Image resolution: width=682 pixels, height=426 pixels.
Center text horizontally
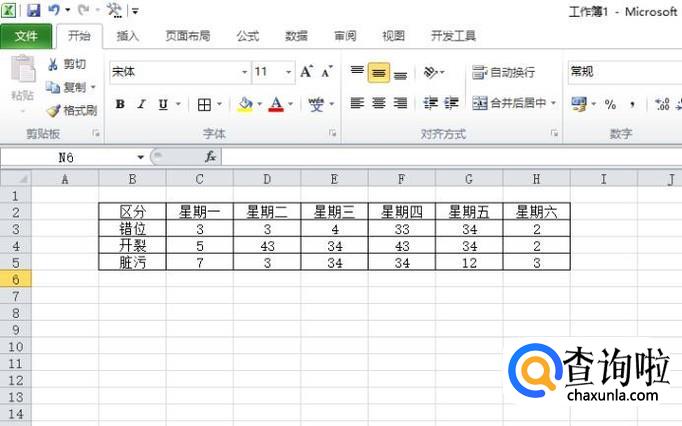tap(378, 103)
